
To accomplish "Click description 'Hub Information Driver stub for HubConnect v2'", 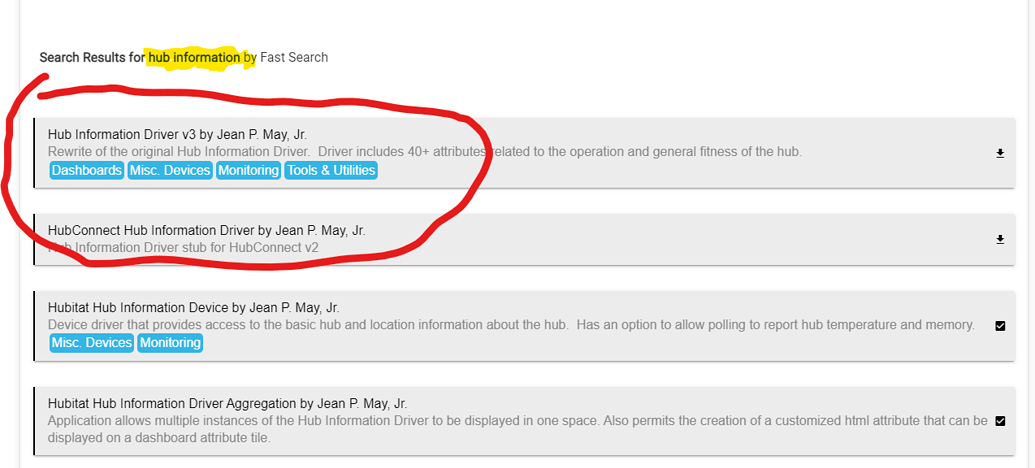I will [x=183, y=248].
